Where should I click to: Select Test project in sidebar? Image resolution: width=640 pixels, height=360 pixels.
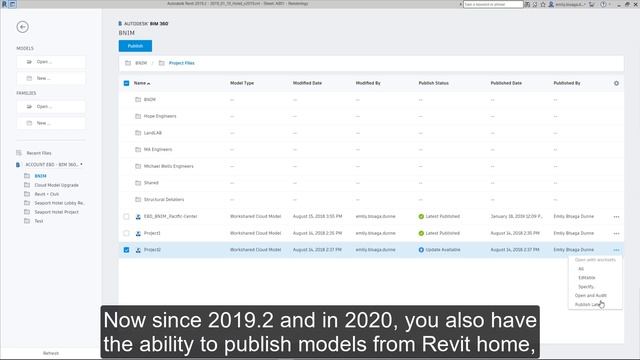coord(39,221)
